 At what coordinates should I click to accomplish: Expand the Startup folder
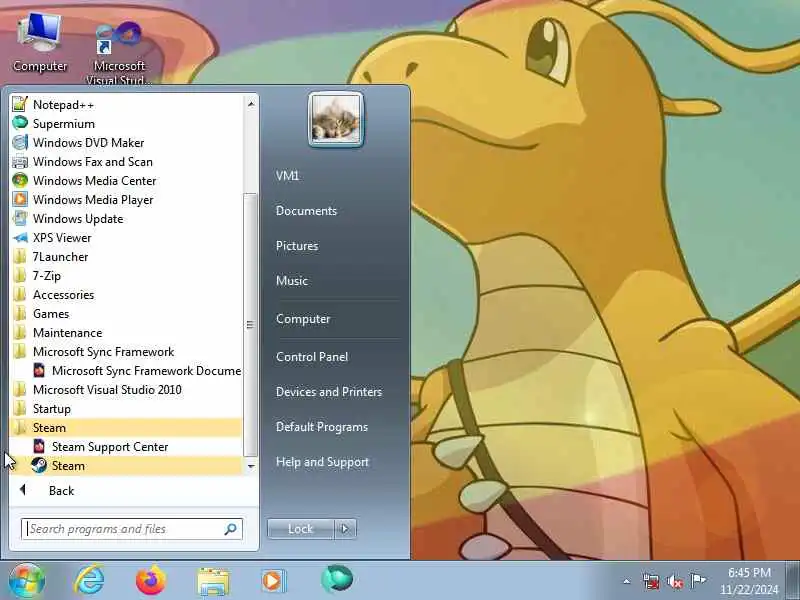pos(126,409)
